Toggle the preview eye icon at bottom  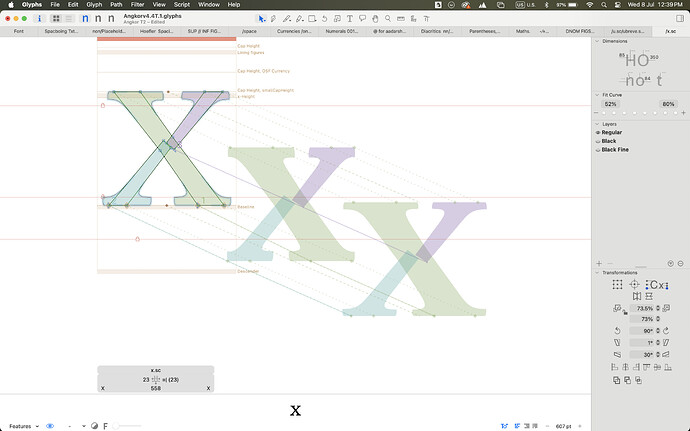click(x=50, y=426)
